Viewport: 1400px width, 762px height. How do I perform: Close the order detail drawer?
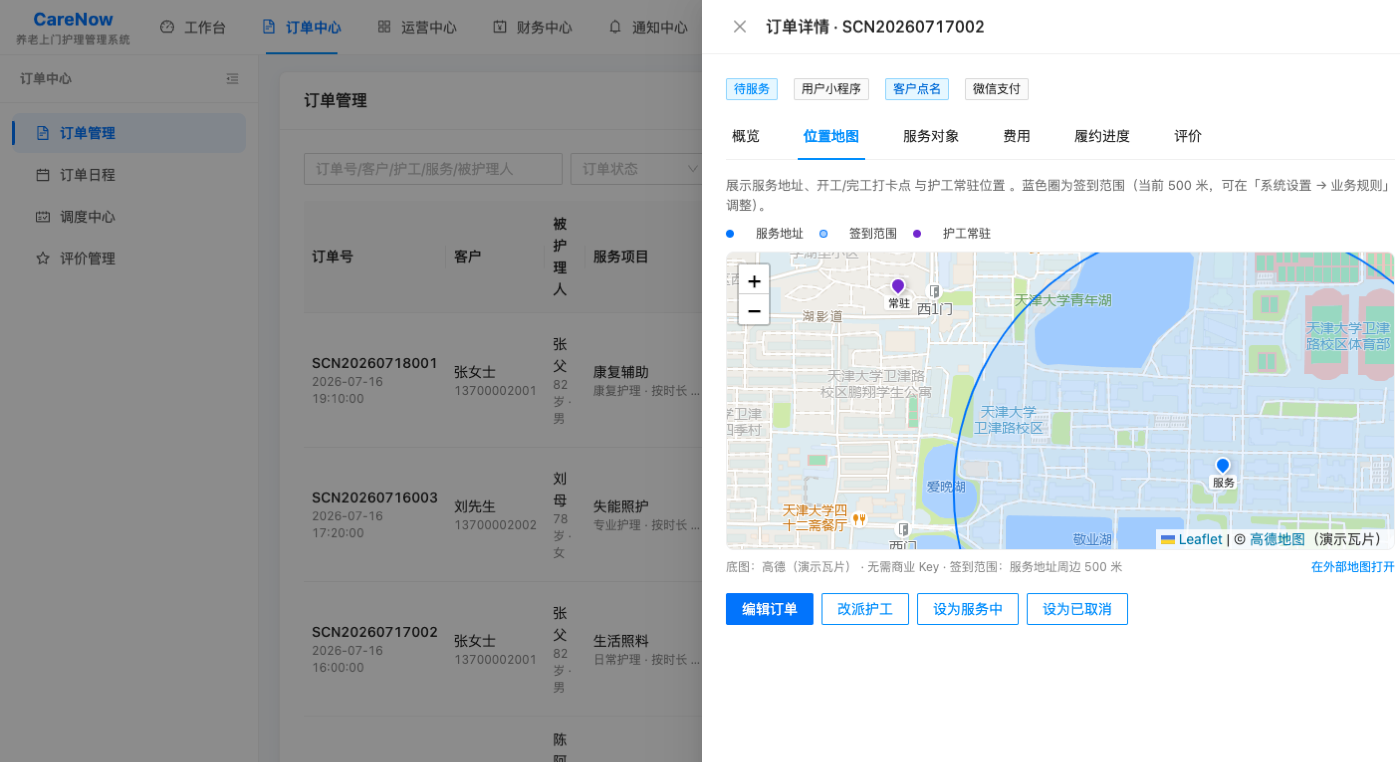740,27
